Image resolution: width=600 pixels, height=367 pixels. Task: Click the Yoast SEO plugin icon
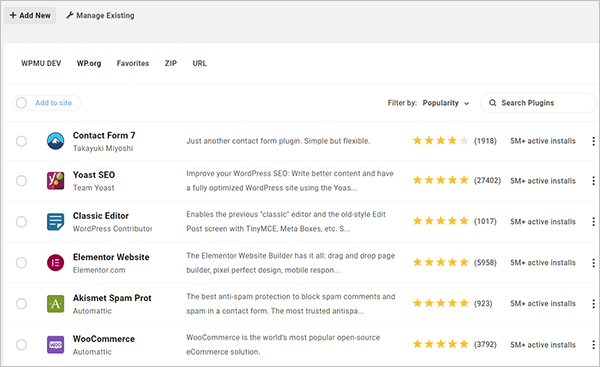coord(55,181)
